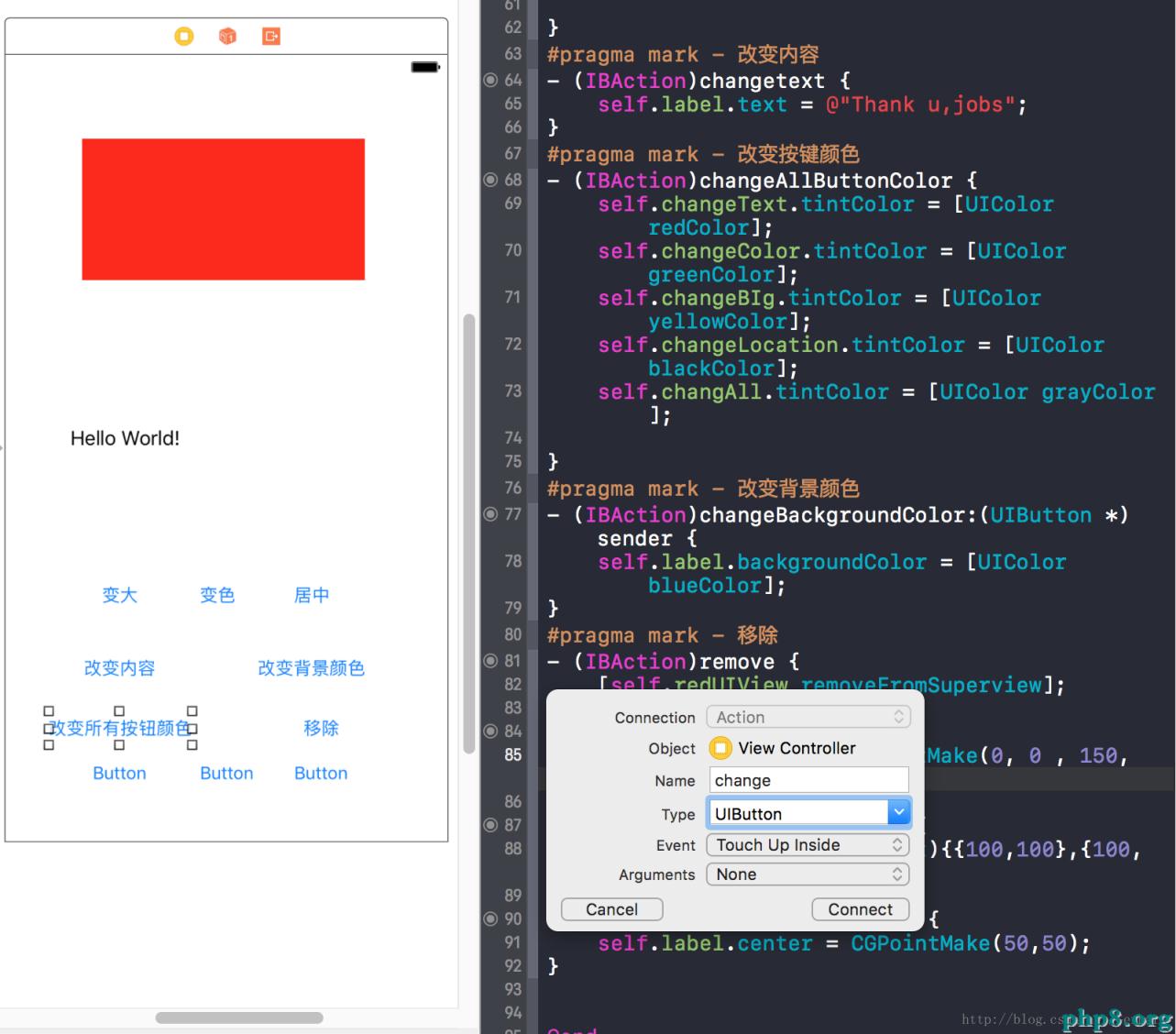Click the horizontal scrollbar below the canvas
The height and width of the screenshot is (1034, 1176).
tap(238, 1017)
